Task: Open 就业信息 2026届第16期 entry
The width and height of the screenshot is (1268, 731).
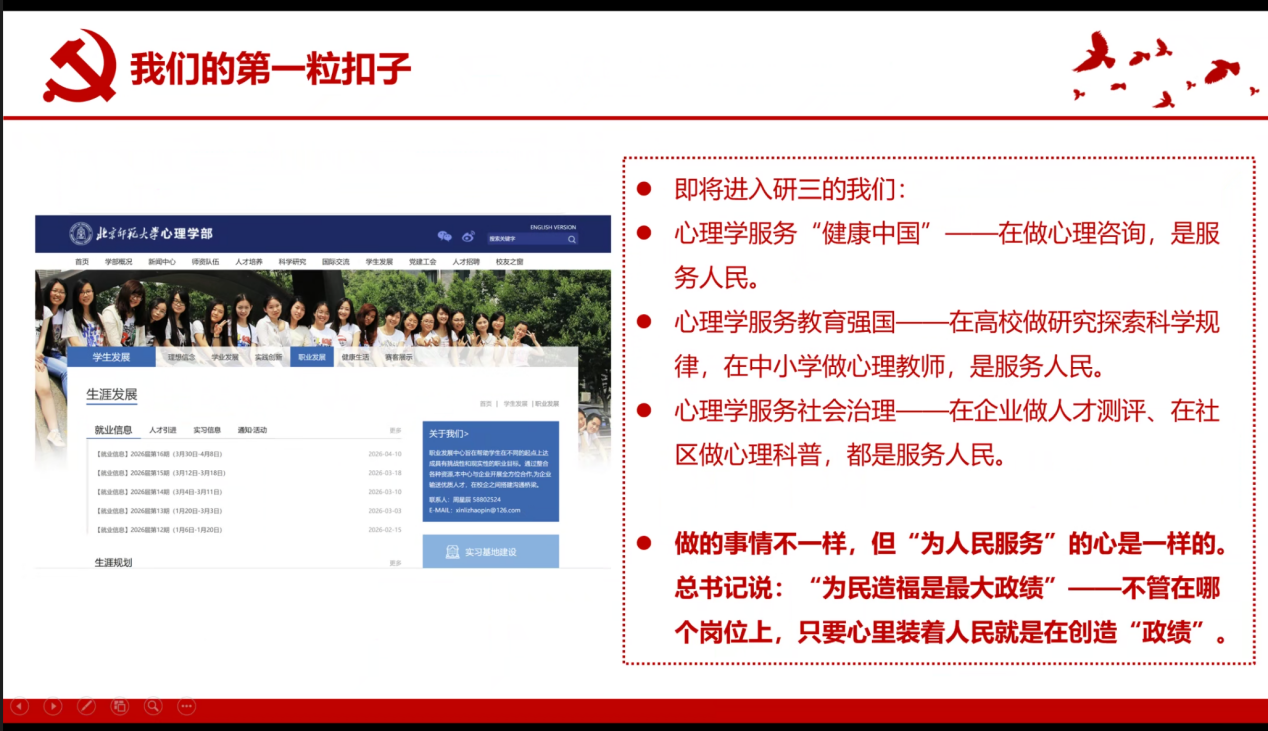Action: 159,454
